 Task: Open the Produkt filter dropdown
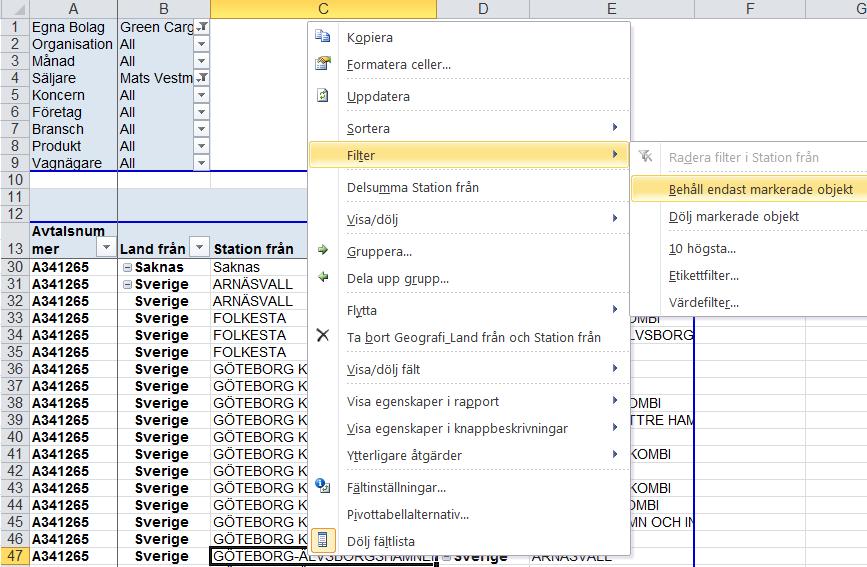(x=202, y=147)
